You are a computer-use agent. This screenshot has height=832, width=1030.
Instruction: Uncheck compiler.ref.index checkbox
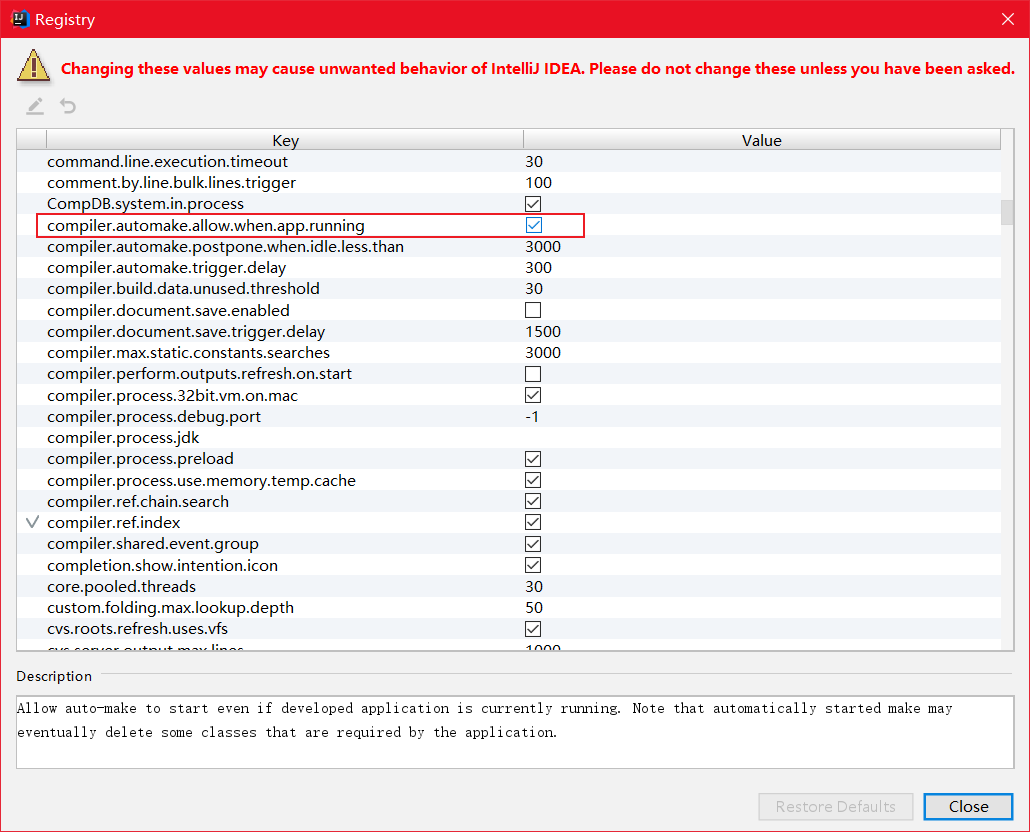coord(533,522)
